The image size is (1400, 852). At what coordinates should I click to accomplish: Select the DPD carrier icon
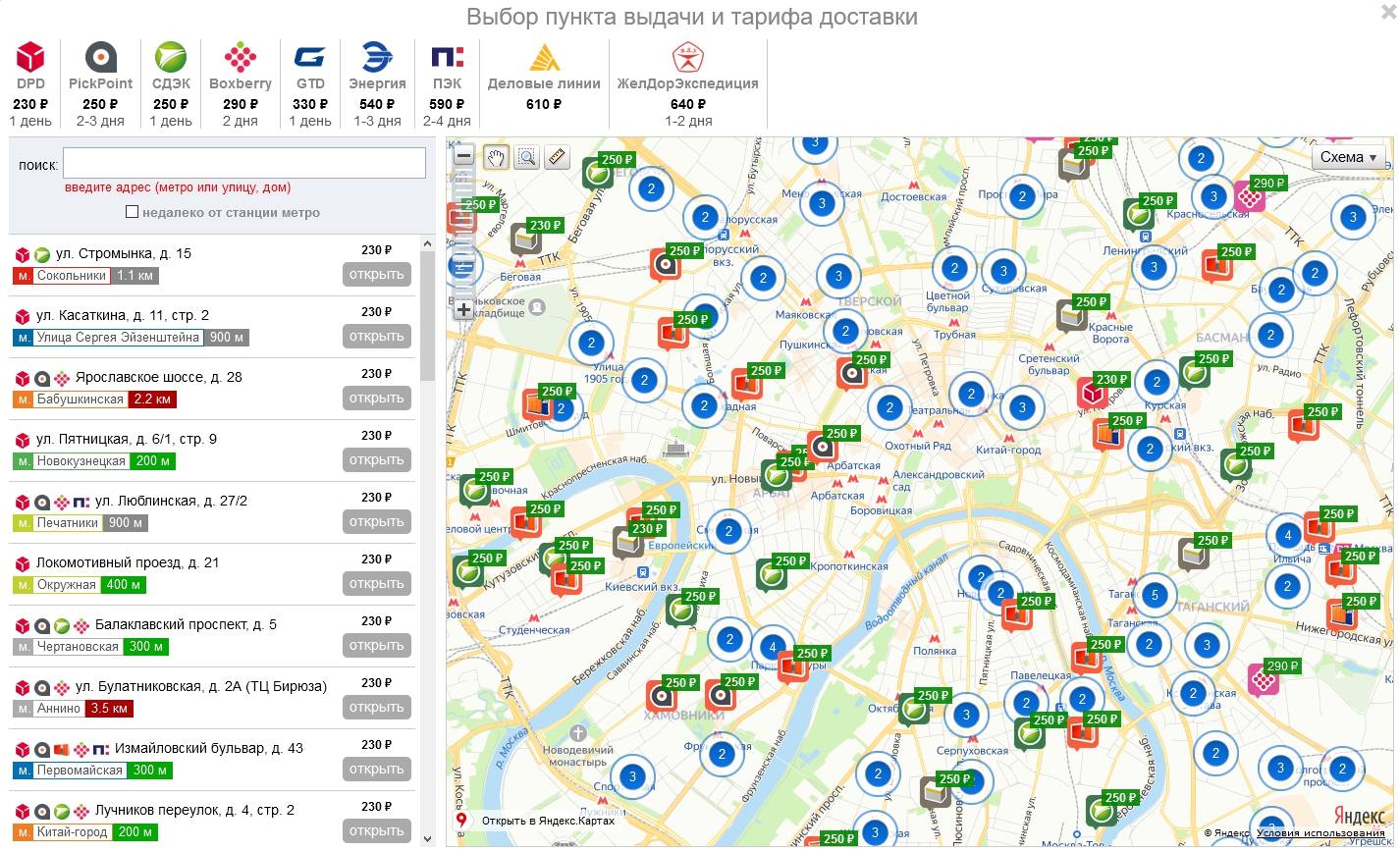pos(30,56)
